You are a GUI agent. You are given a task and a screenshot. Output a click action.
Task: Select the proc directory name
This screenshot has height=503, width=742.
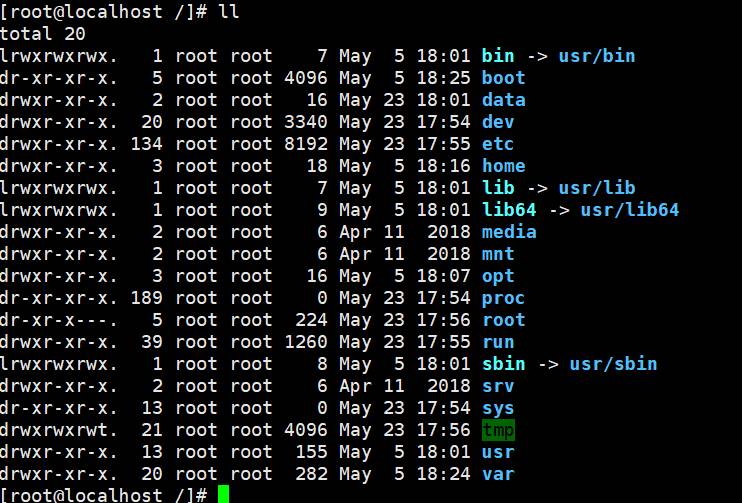(x=503, y=298)
